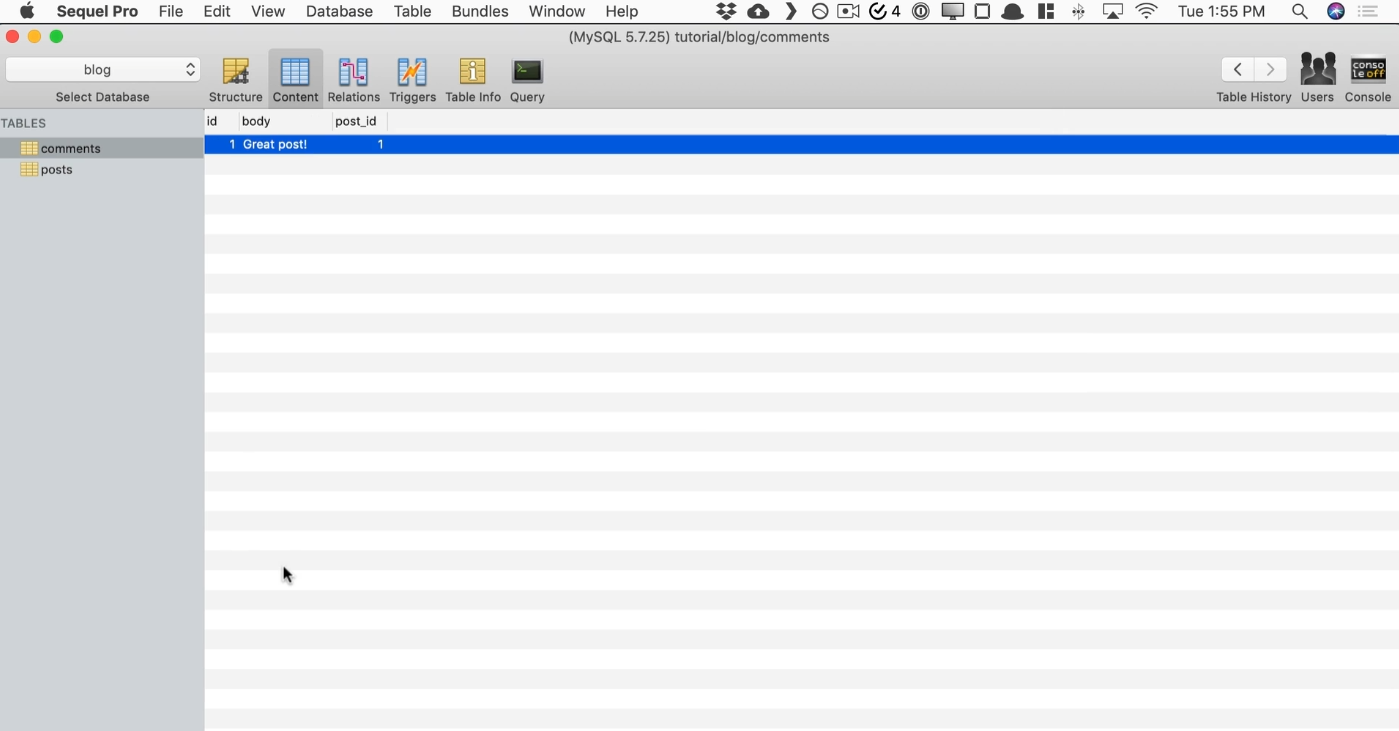Open the Help menu

[622, 11]
